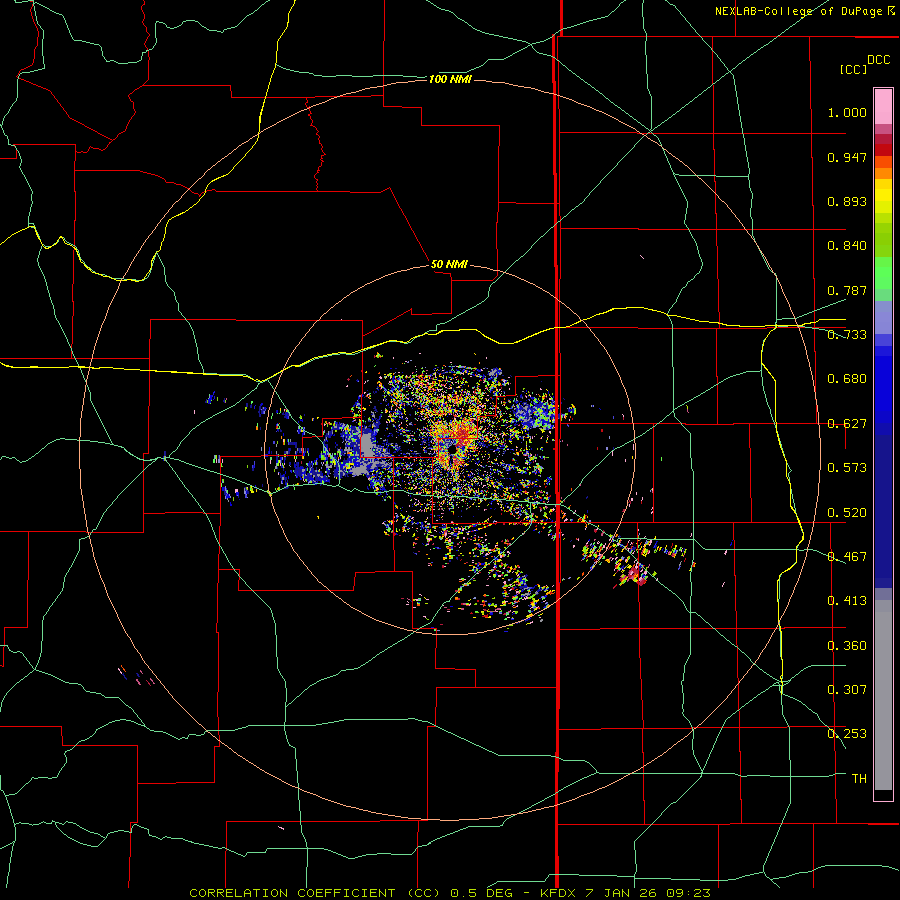Click the 0.787 scale value
This screenshot has width=900, height=900.
pyautogui.click(x=847, y=290)
